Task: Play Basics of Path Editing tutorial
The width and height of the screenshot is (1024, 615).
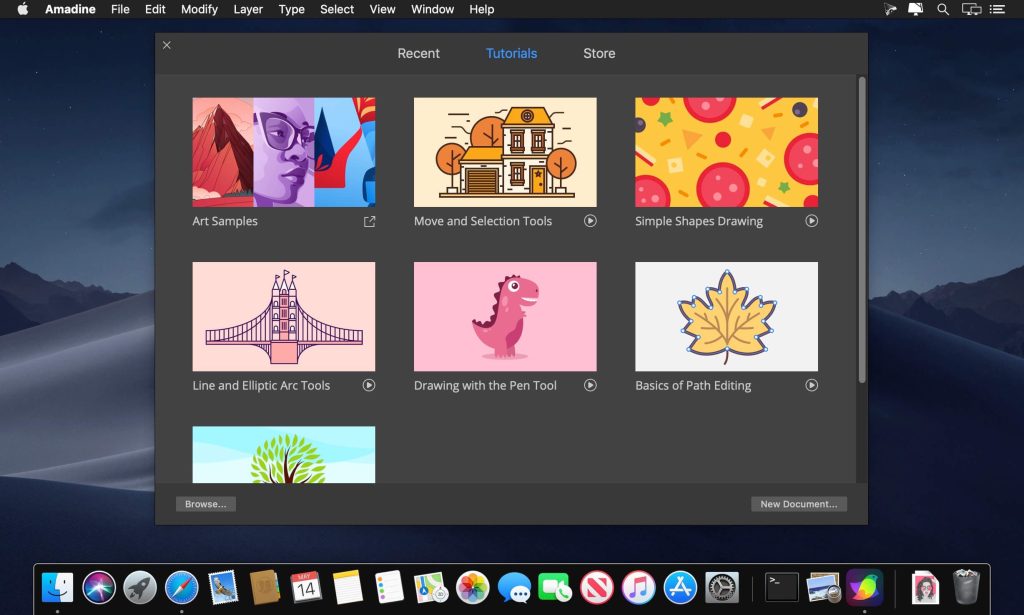Action: click(811, 385)
